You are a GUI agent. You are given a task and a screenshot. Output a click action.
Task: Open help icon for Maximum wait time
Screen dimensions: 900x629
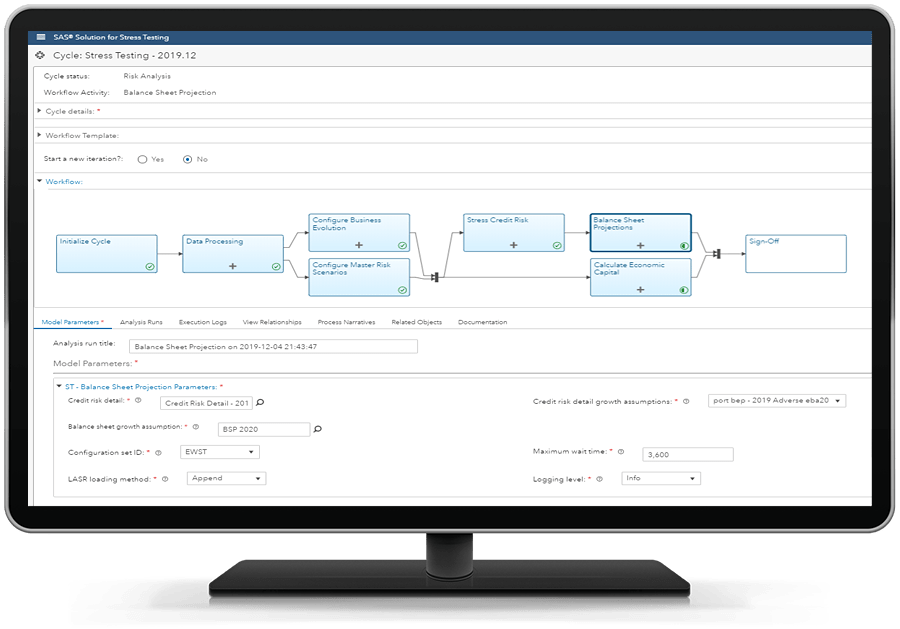click(621, 452)
